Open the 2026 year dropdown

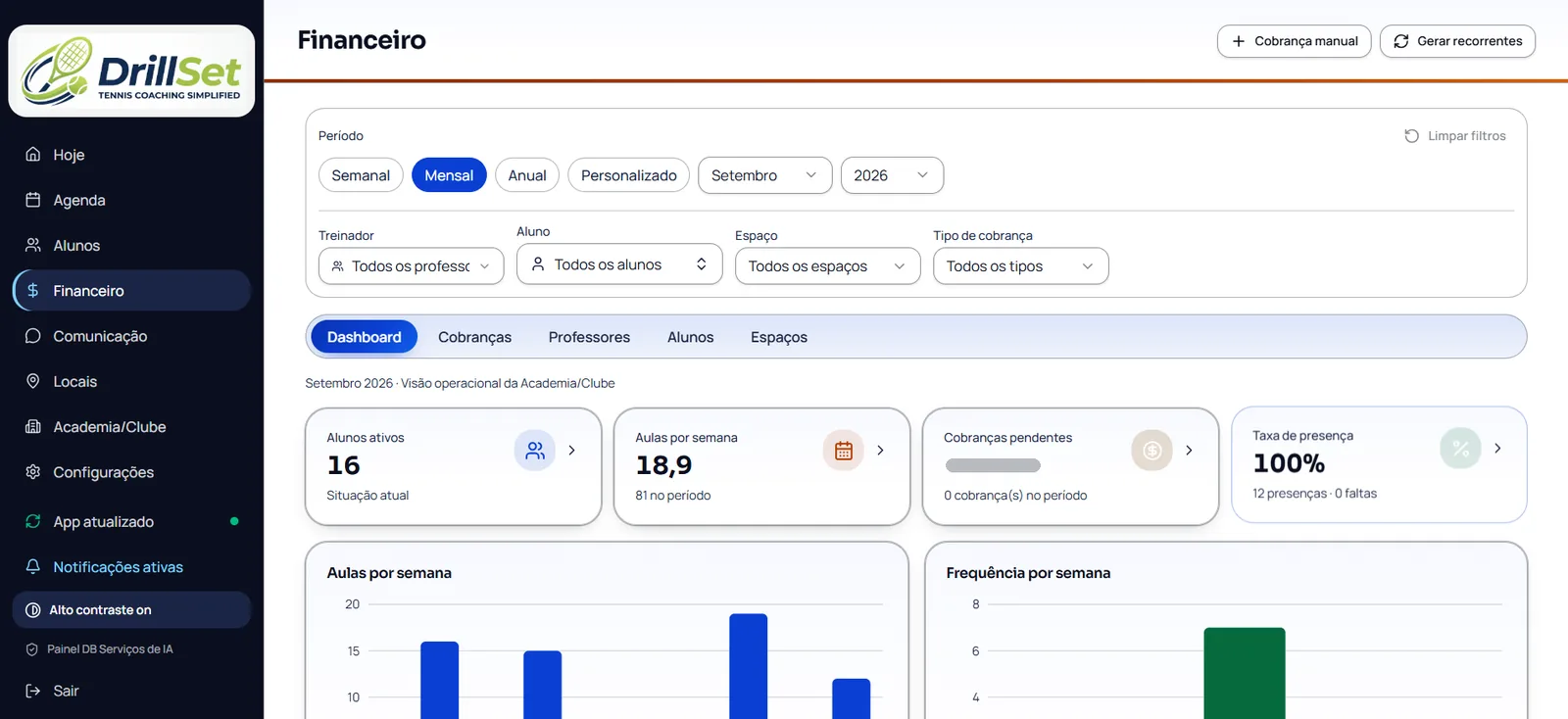tap(893, 175)
